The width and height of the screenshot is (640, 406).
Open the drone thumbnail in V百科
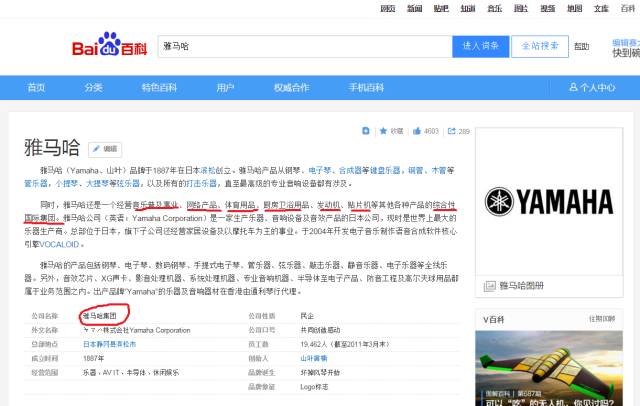(549, 368)
